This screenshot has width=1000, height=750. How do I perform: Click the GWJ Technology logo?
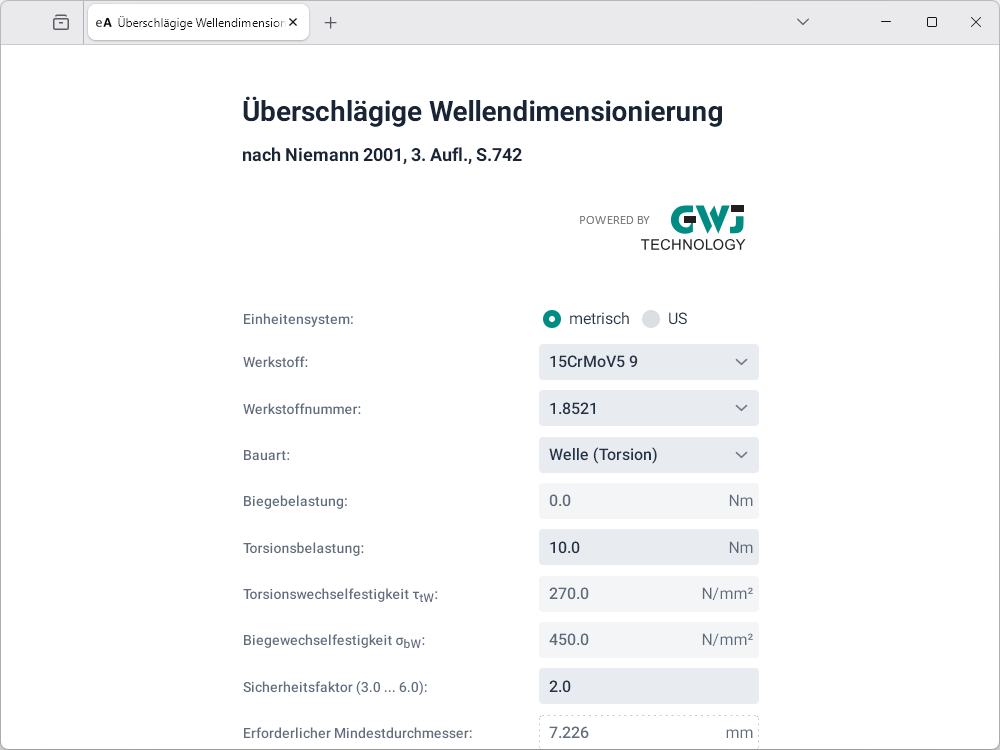(x=693, y=228)
